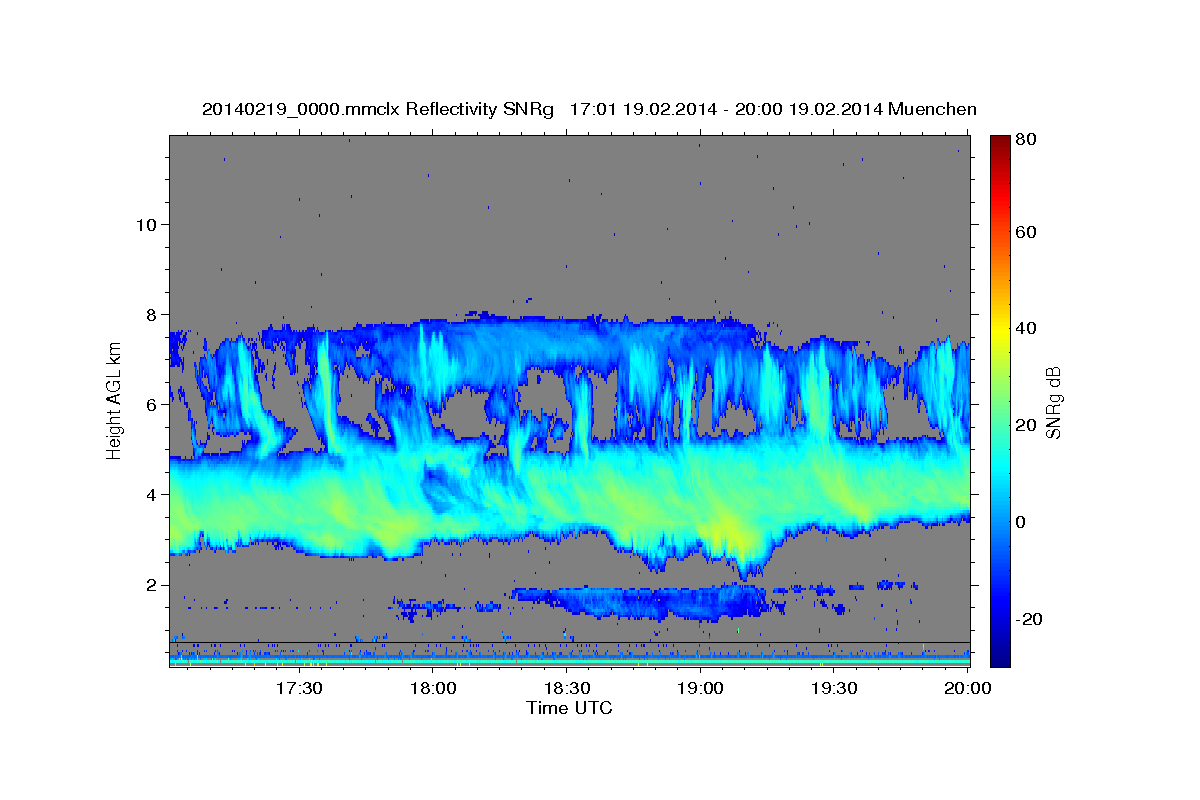Click the height tick label 8
1200x800 pixels.
coord(150,314)
